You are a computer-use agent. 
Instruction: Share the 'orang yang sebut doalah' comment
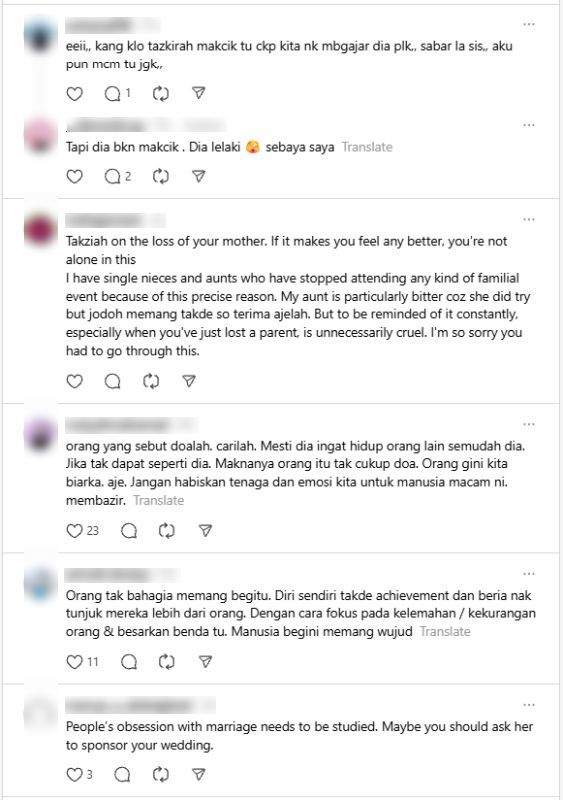[x=205, y=531]
